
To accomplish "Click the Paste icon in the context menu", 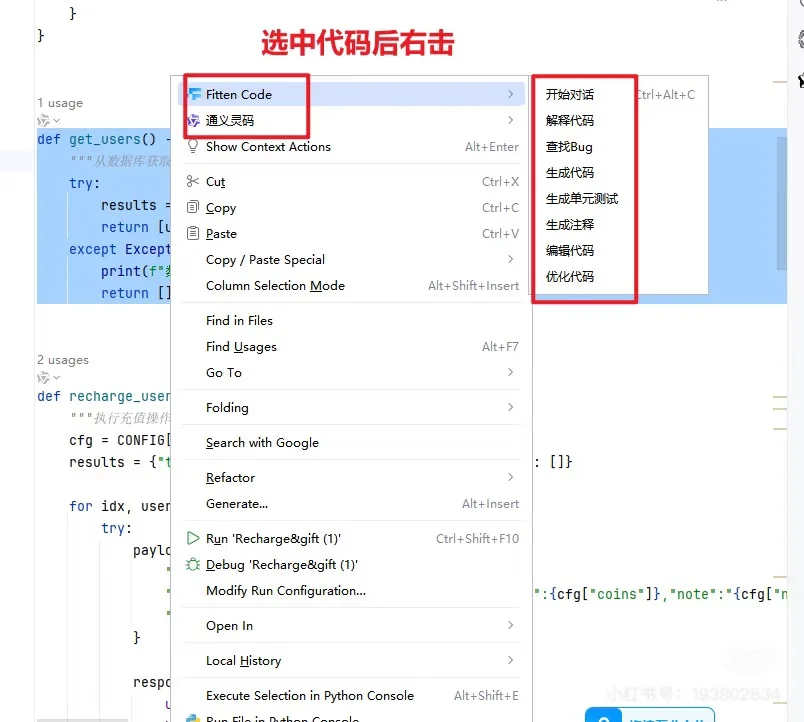I will 191,233.
